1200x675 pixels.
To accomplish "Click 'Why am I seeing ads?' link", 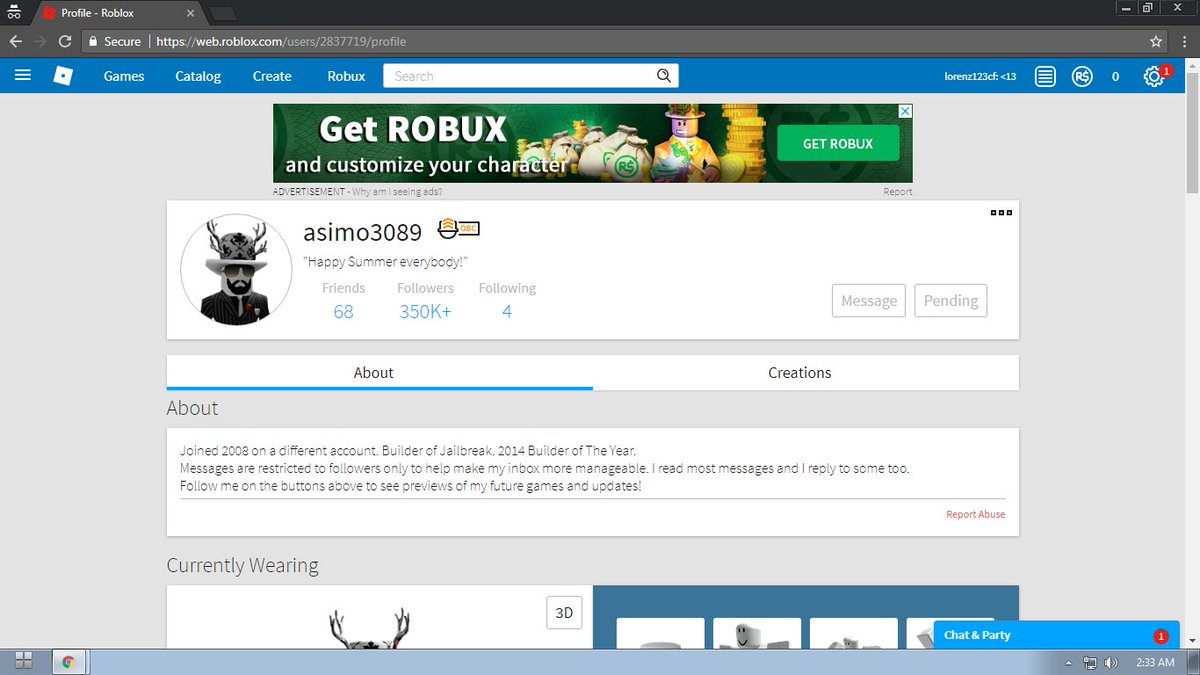I will (x=397, y=191).
